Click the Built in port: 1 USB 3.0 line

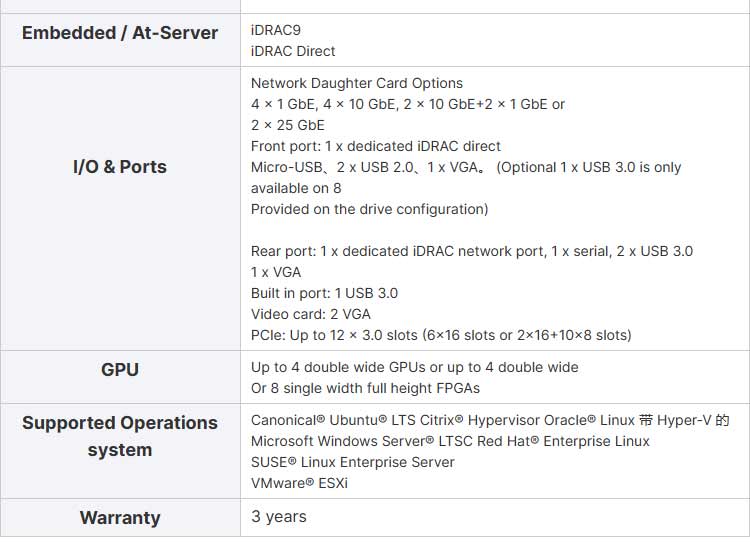click(324, 293)
